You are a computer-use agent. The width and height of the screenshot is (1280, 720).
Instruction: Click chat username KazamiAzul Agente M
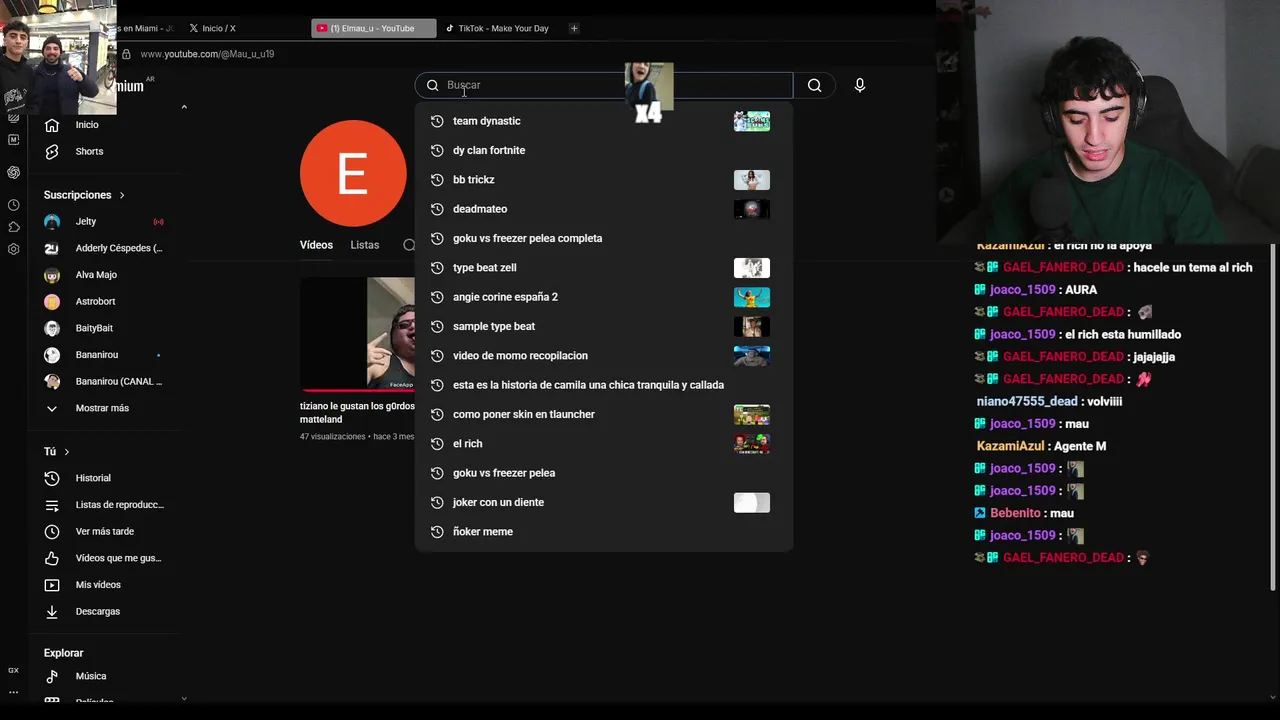tap(1010, 446)
